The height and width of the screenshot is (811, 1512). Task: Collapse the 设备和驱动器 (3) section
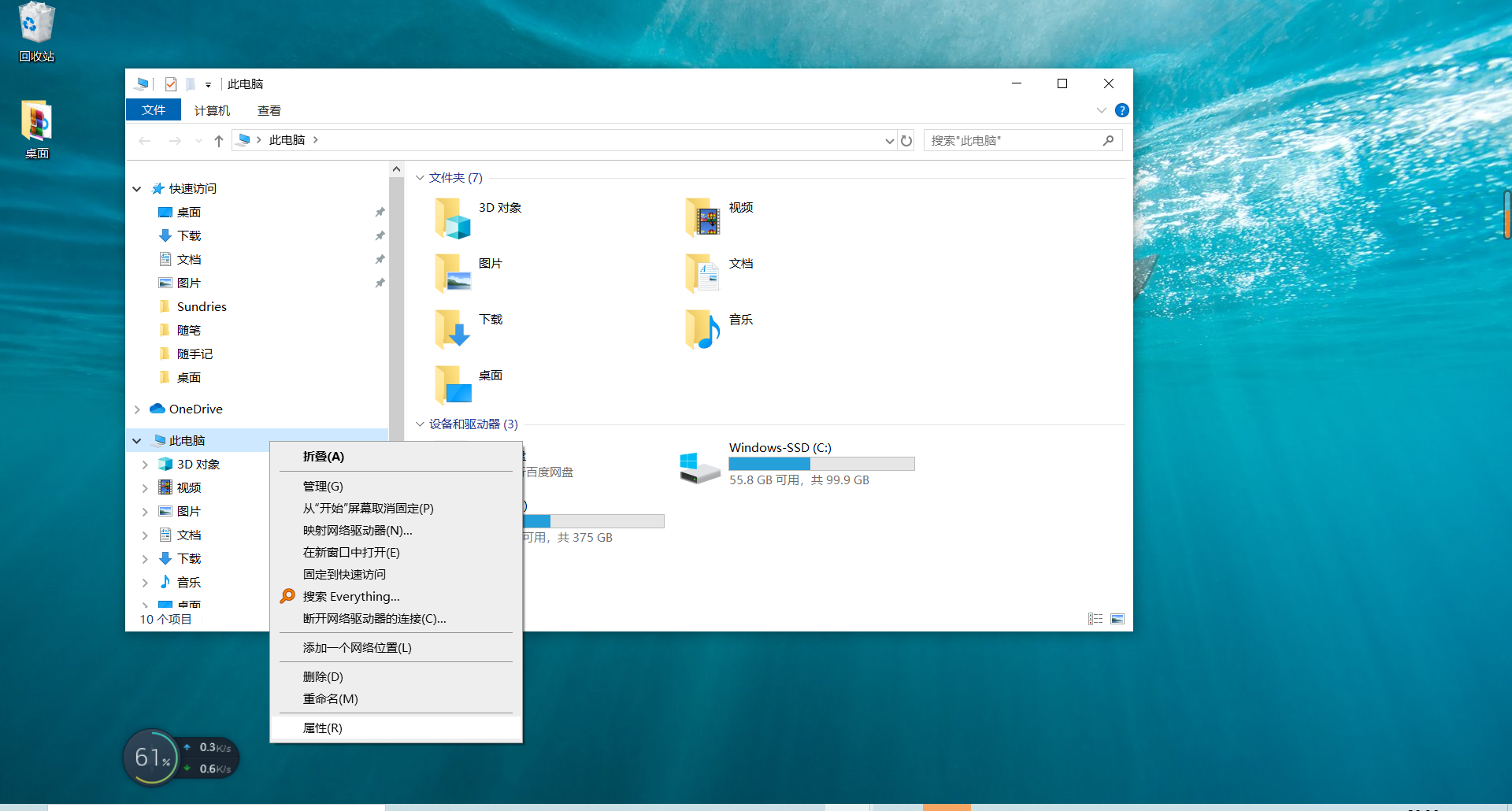[x=420, y=424]
